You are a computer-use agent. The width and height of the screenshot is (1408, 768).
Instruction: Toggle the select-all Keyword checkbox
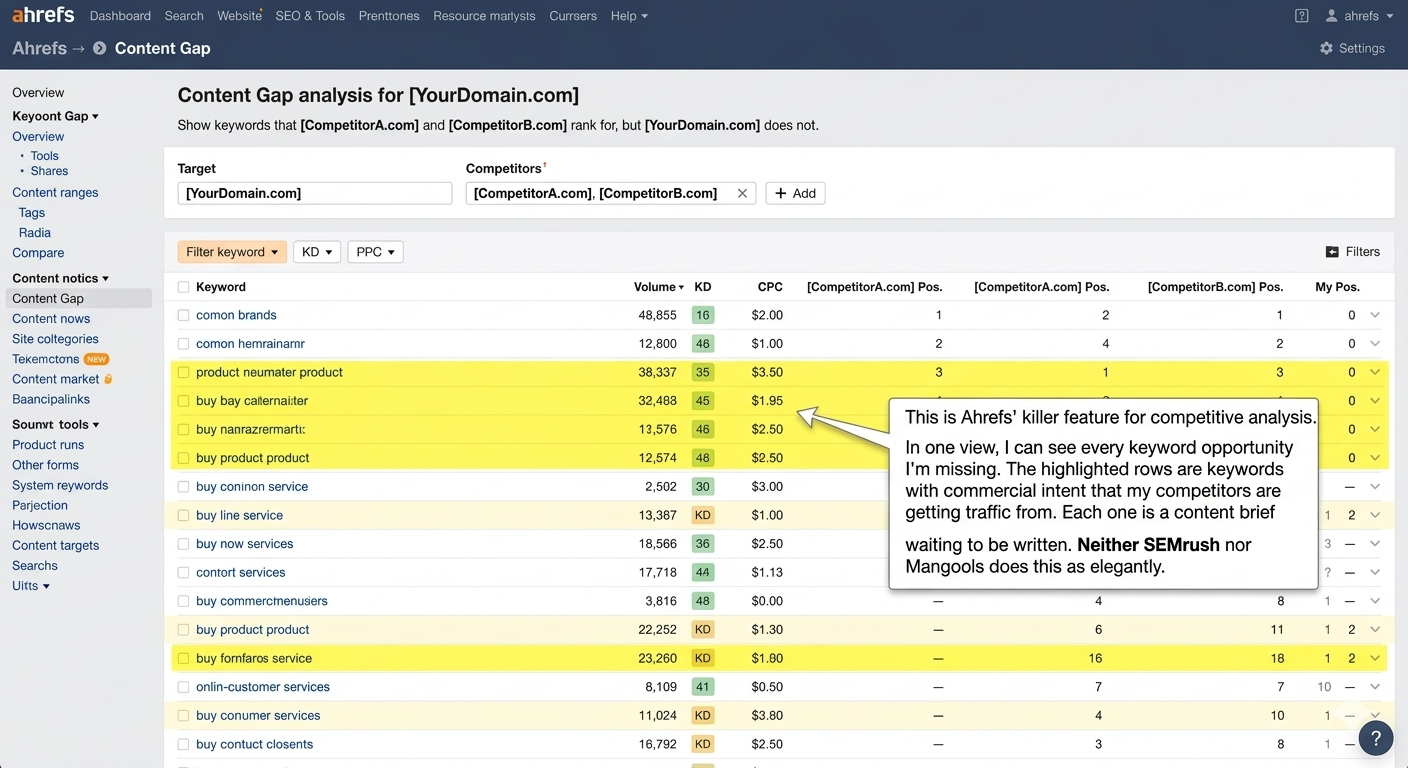coord(183,287)
